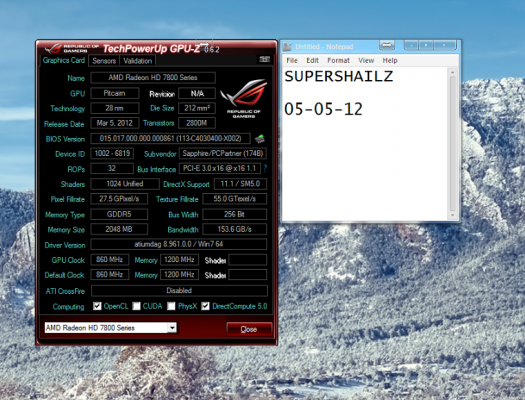This screenshot has height=400, width=525.
Task: Click the Pixel Fillrate field 27.5 GPixel/s
Action: [119, 199]
